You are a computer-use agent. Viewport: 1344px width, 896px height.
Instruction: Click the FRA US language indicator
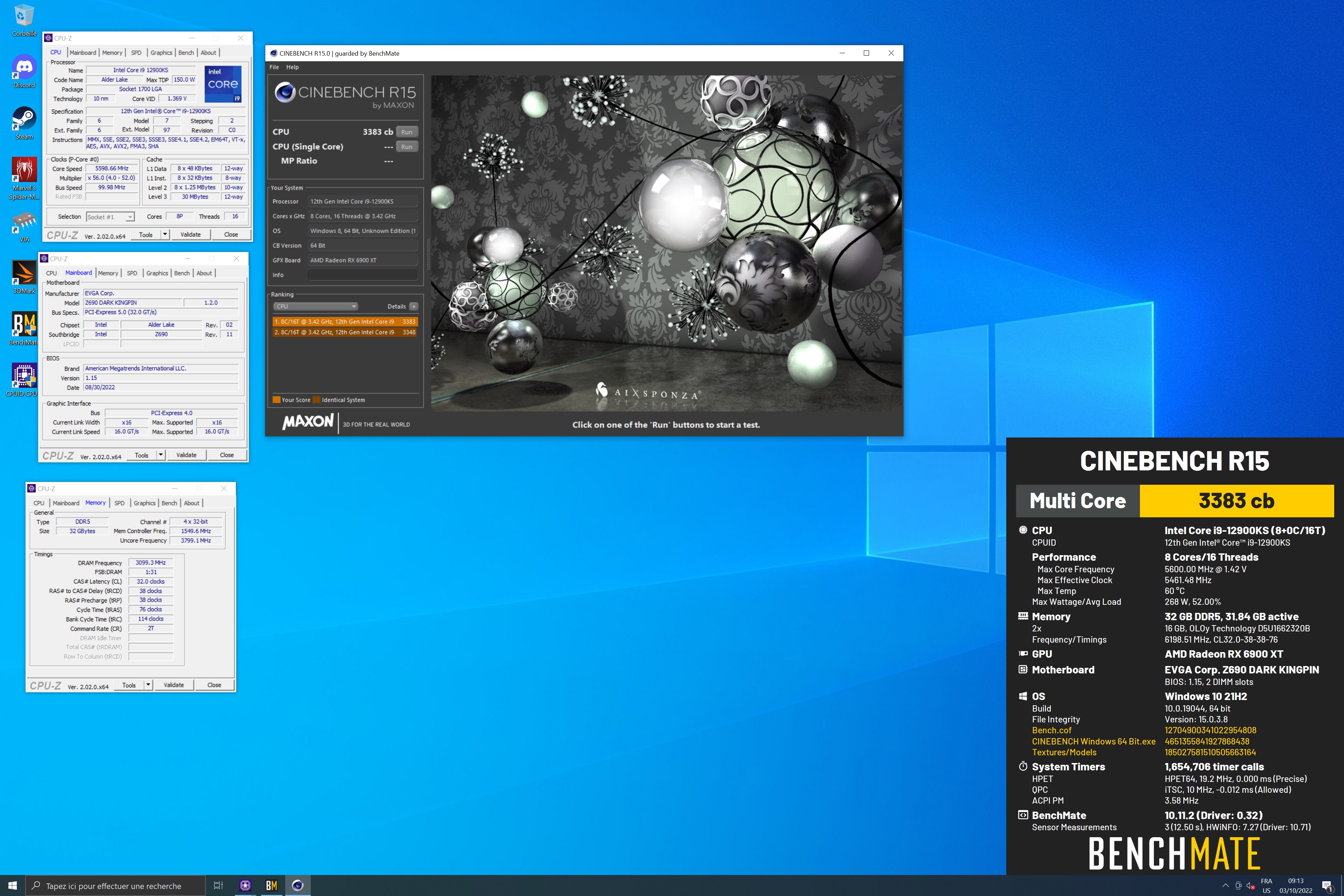point(1266,886)
